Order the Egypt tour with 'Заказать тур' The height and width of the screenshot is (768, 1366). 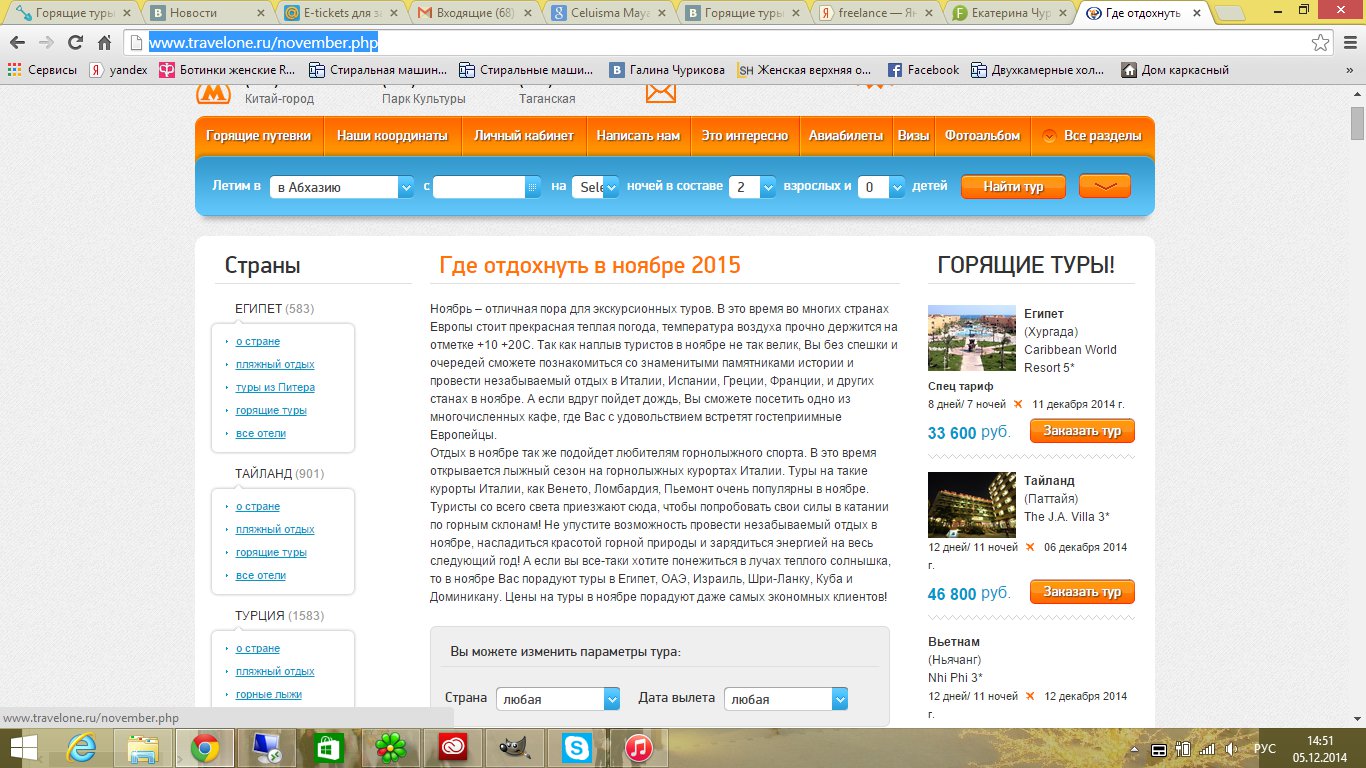click(1082, 431)
